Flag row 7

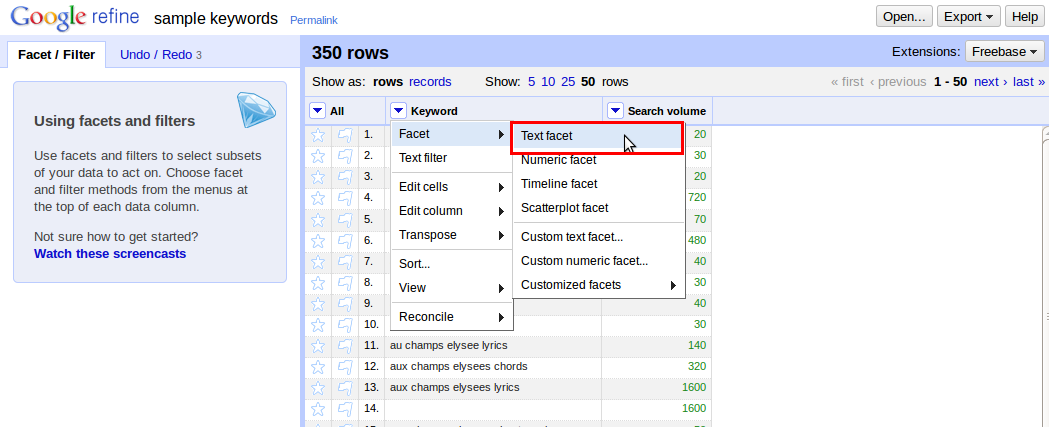(x=345, y=262)
